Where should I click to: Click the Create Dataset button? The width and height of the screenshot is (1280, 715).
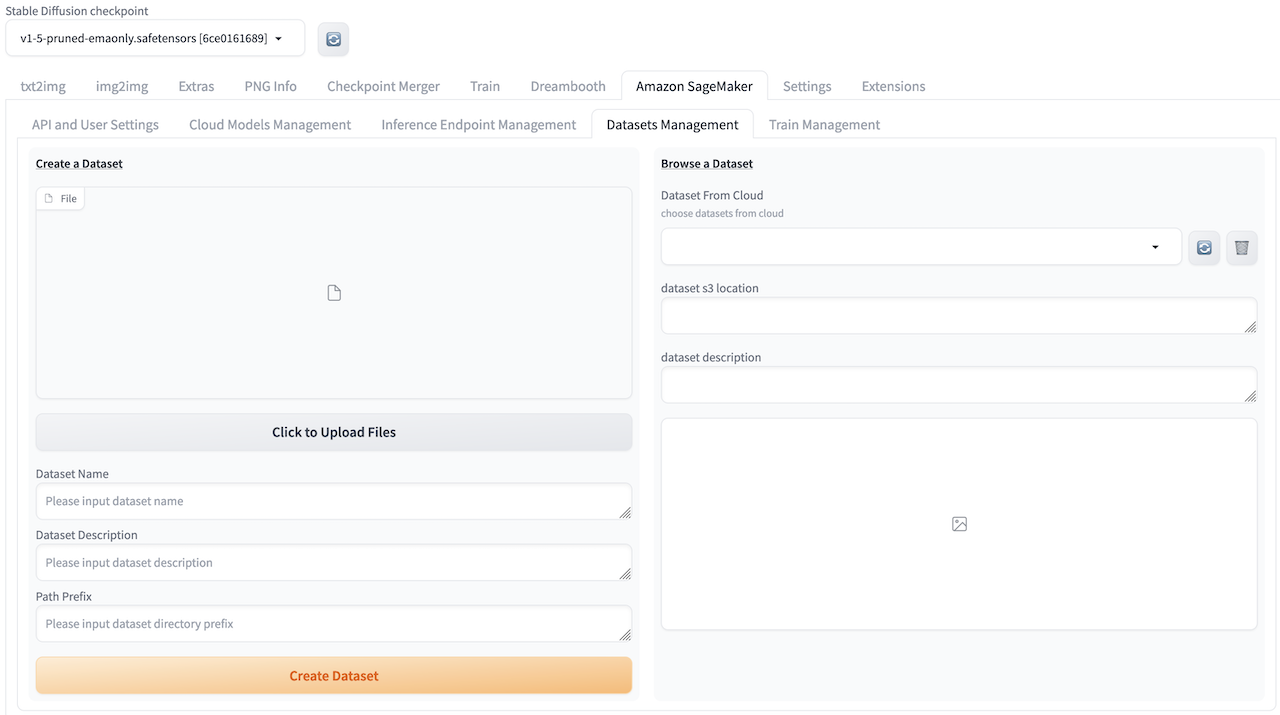pos(334,676)
